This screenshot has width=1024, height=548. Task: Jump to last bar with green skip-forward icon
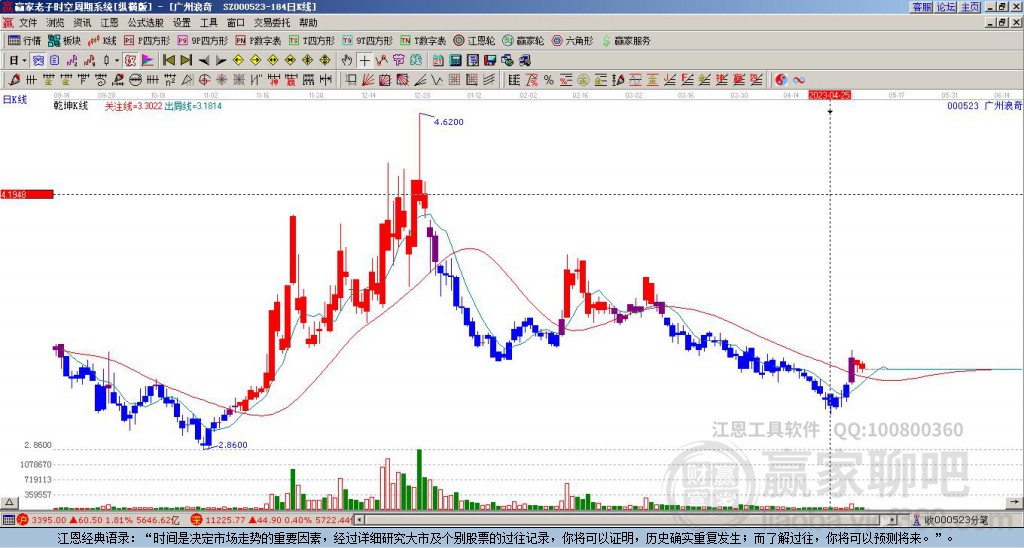(x=186, y=60)
